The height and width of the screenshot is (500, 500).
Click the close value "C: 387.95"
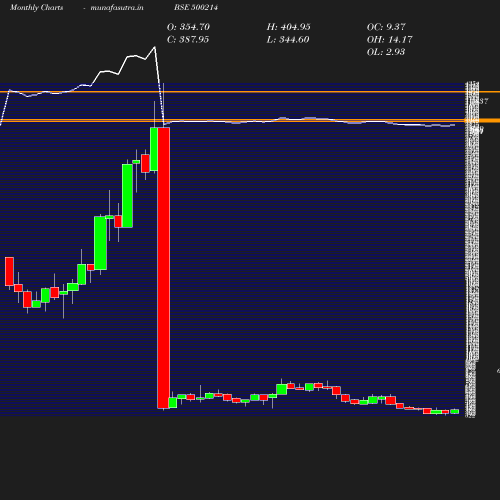tap(188, 39)
